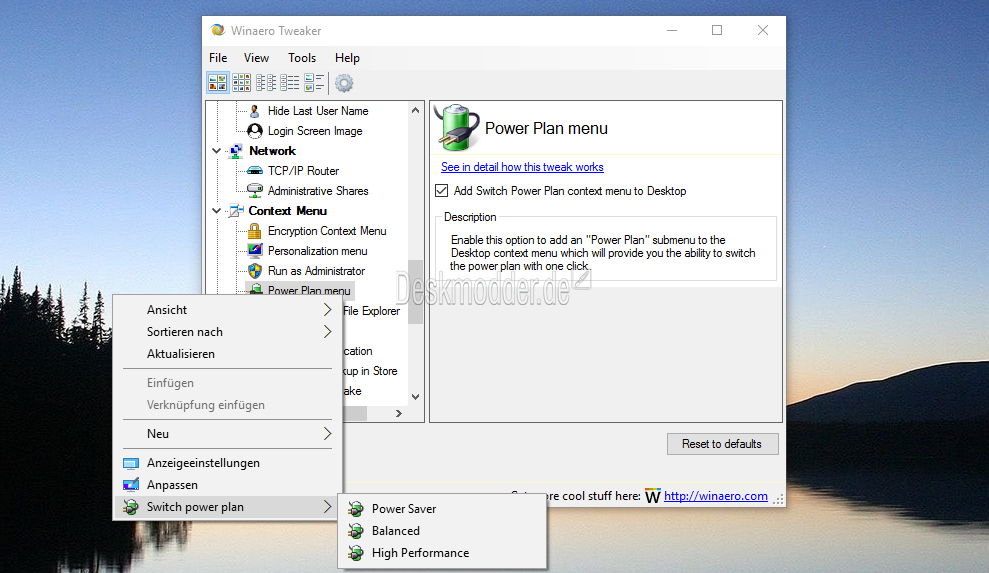The width and height of the screenshot is (989, 573).
Task: Expand the Neu submenu arrow
Action: point(327,434)
